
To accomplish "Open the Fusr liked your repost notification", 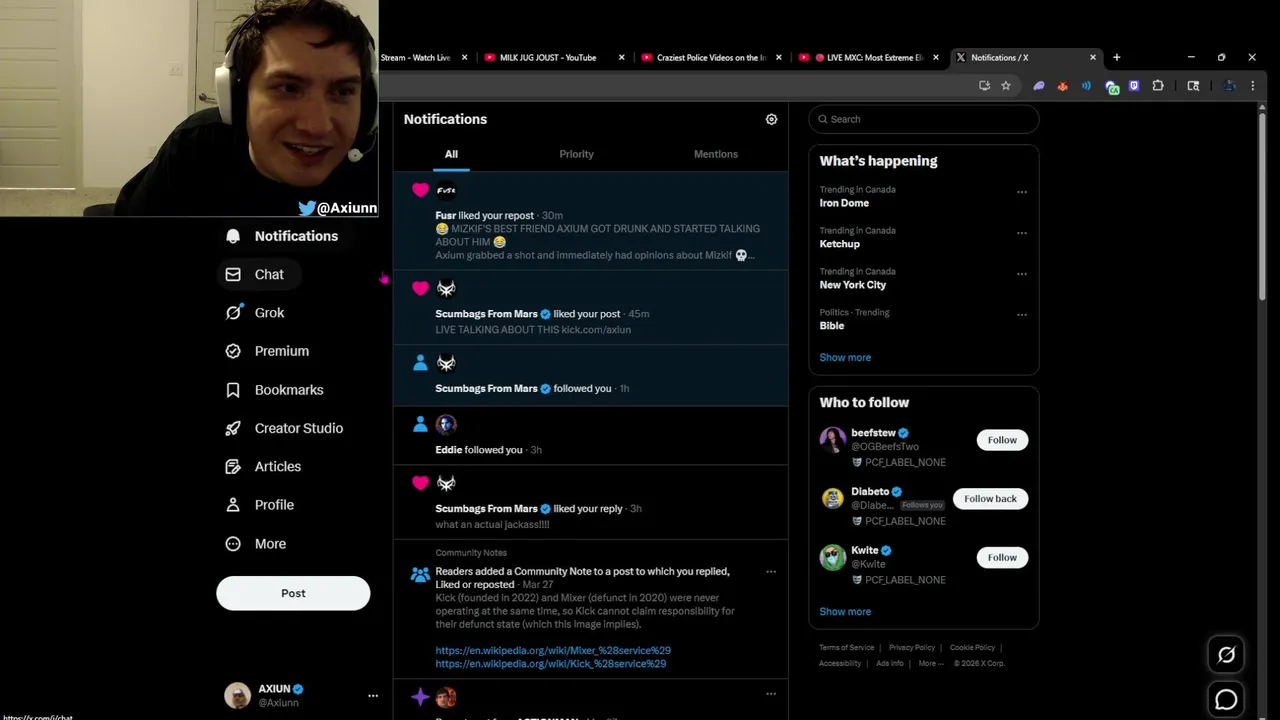I will [x=590, y=222].
